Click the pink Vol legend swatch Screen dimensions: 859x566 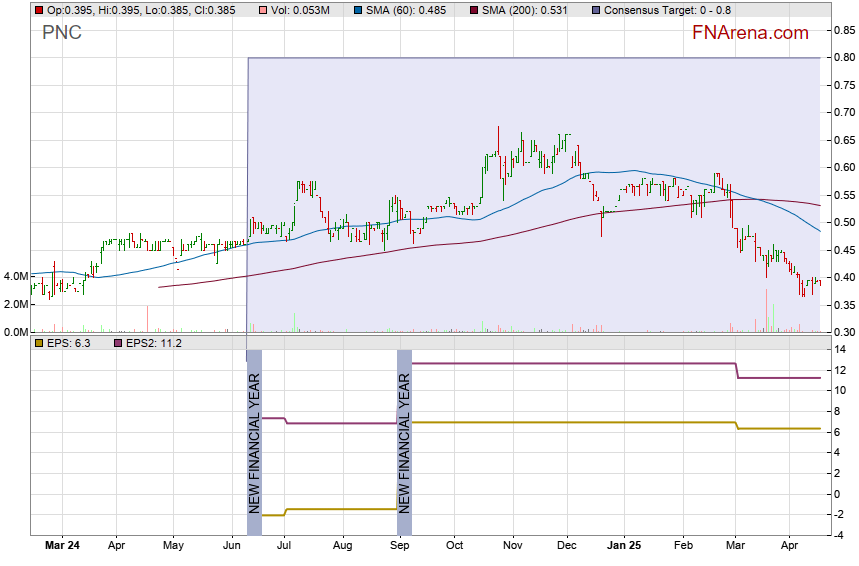click(x=262, y=10)
